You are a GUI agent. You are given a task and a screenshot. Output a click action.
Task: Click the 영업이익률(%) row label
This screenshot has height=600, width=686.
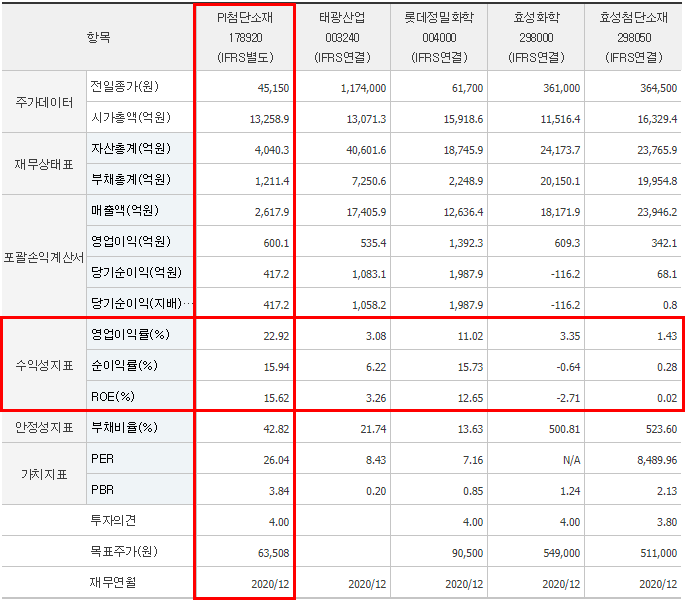(130, 335)
